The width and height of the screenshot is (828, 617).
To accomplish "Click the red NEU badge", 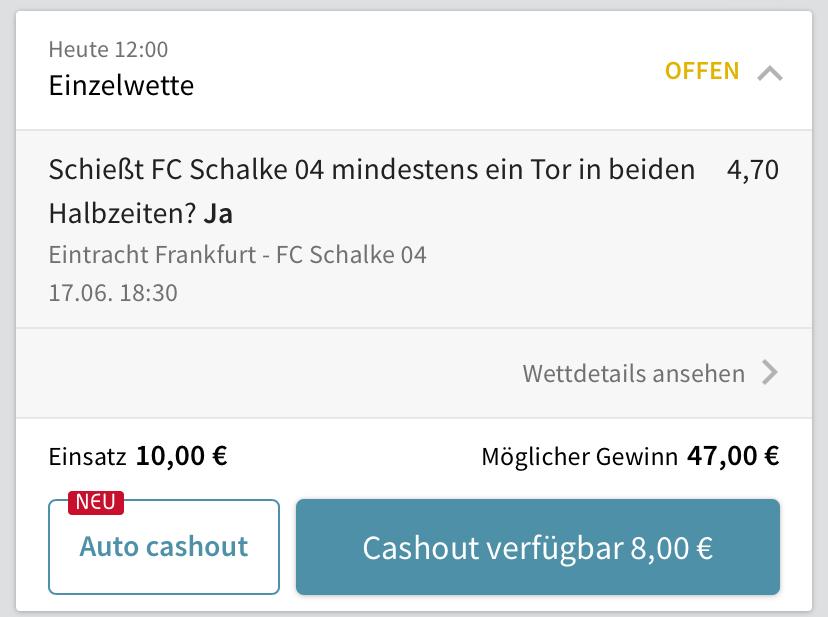I will 96,502.
